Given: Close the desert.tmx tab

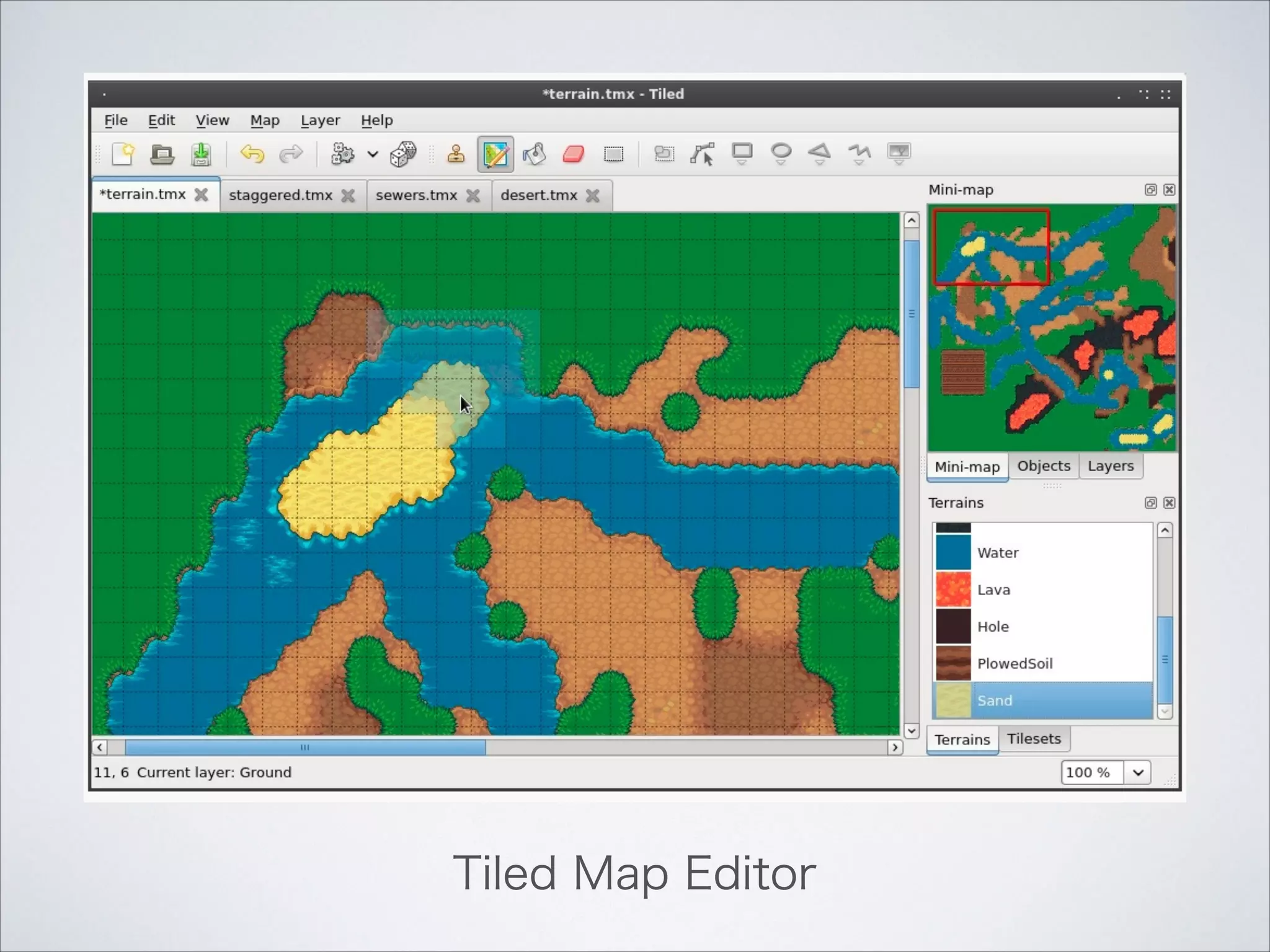Looking at the screenshot, I should 593,196.
